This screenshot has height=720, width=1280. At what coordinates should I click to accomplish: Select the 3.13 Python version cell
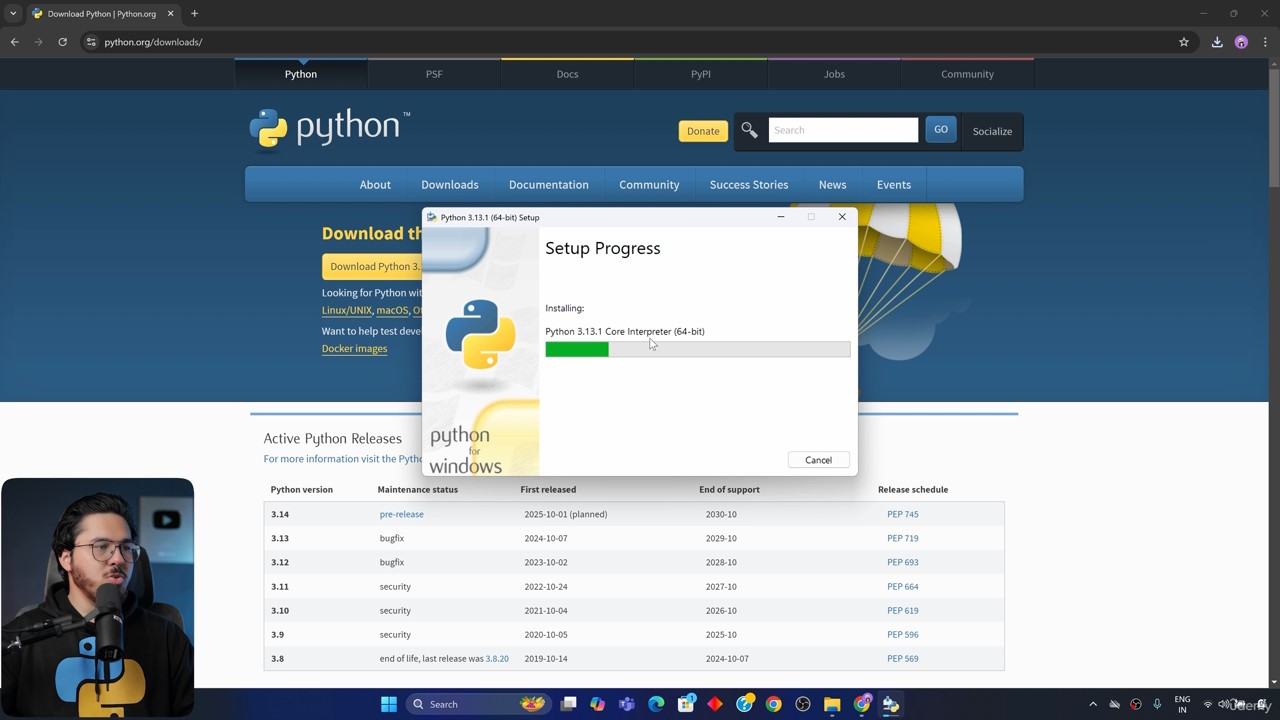click(281, 538)
